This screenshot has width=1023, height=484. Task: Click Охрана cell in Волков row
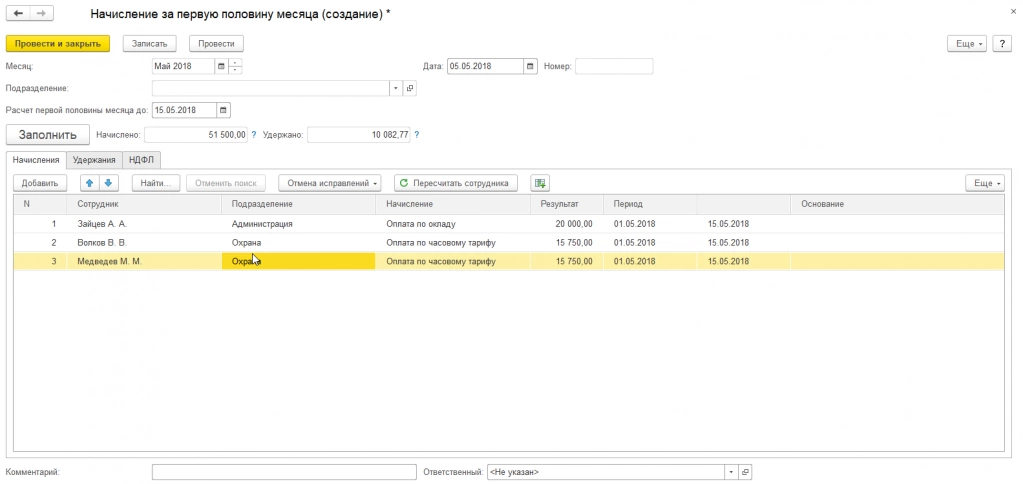298,243
